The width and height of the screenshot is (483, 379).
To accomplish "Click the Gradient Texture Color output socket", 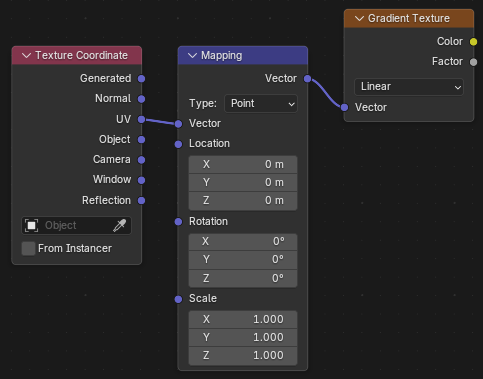I will click(473, 42).
